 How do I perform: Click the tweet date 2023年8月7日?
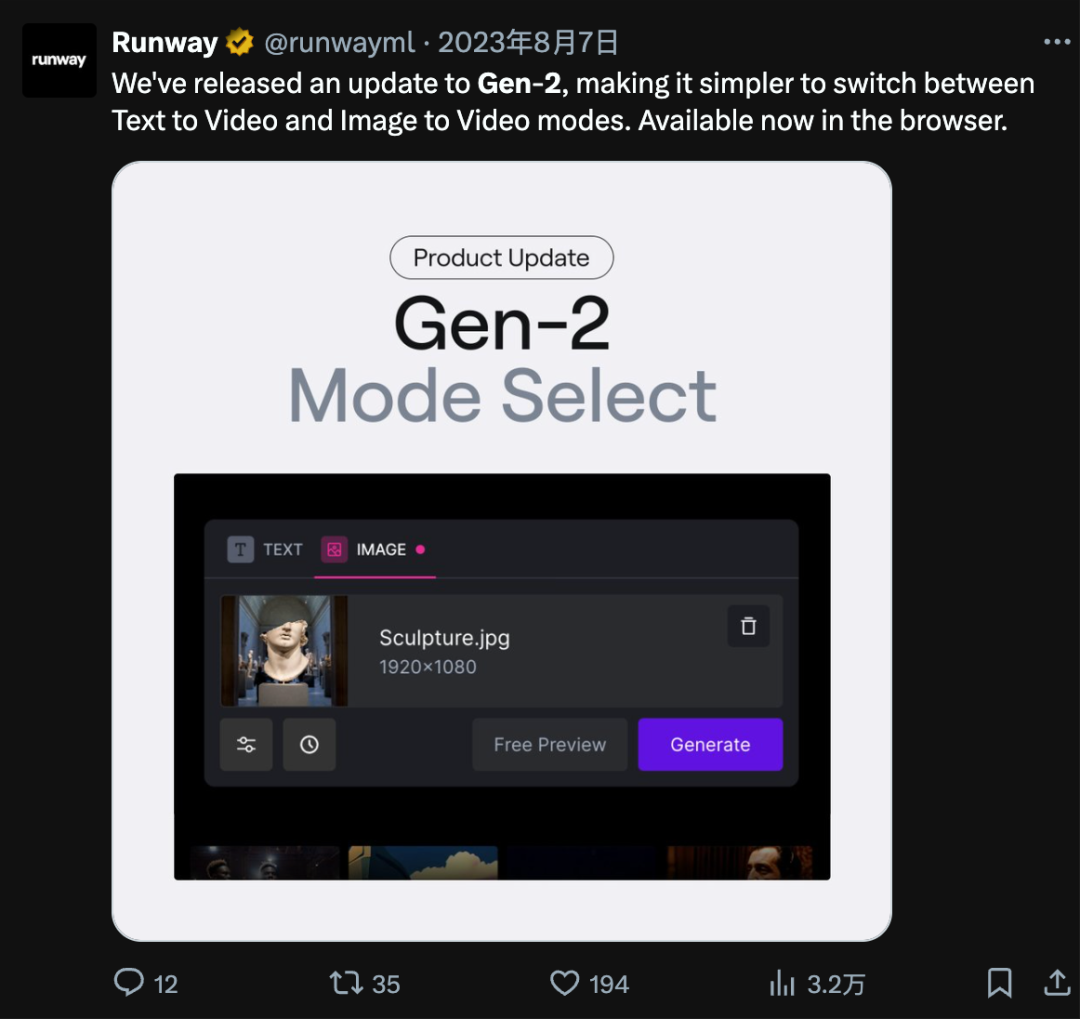(x=528, y=43)
